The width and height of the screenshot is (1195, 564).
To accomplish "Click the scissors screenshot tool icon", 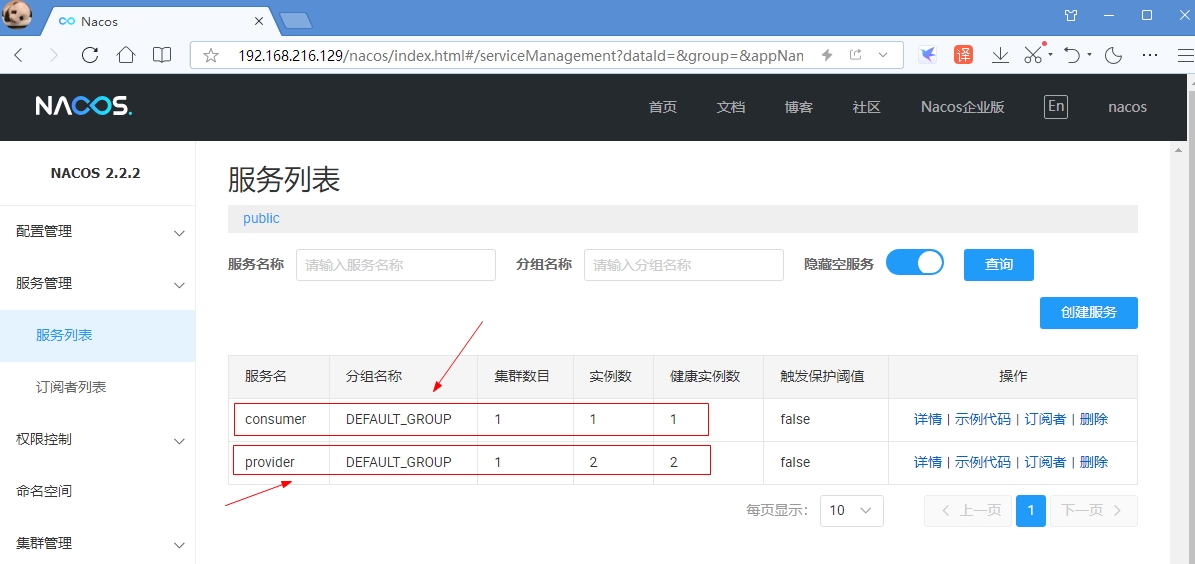I will click(1033, 55).
